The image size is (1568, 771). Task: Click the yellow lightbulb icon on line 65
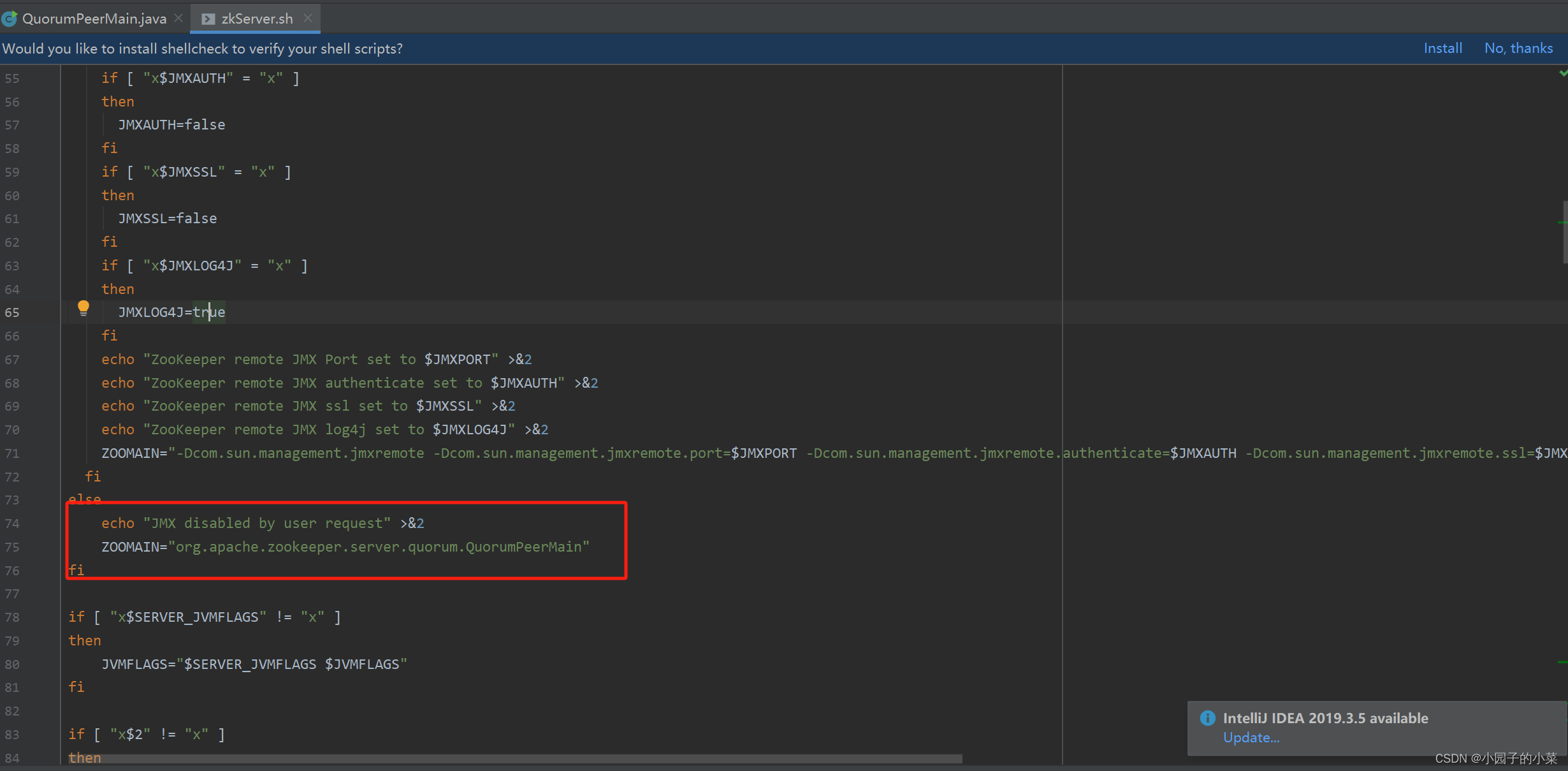pyautogui.click(x=82, y=311)
